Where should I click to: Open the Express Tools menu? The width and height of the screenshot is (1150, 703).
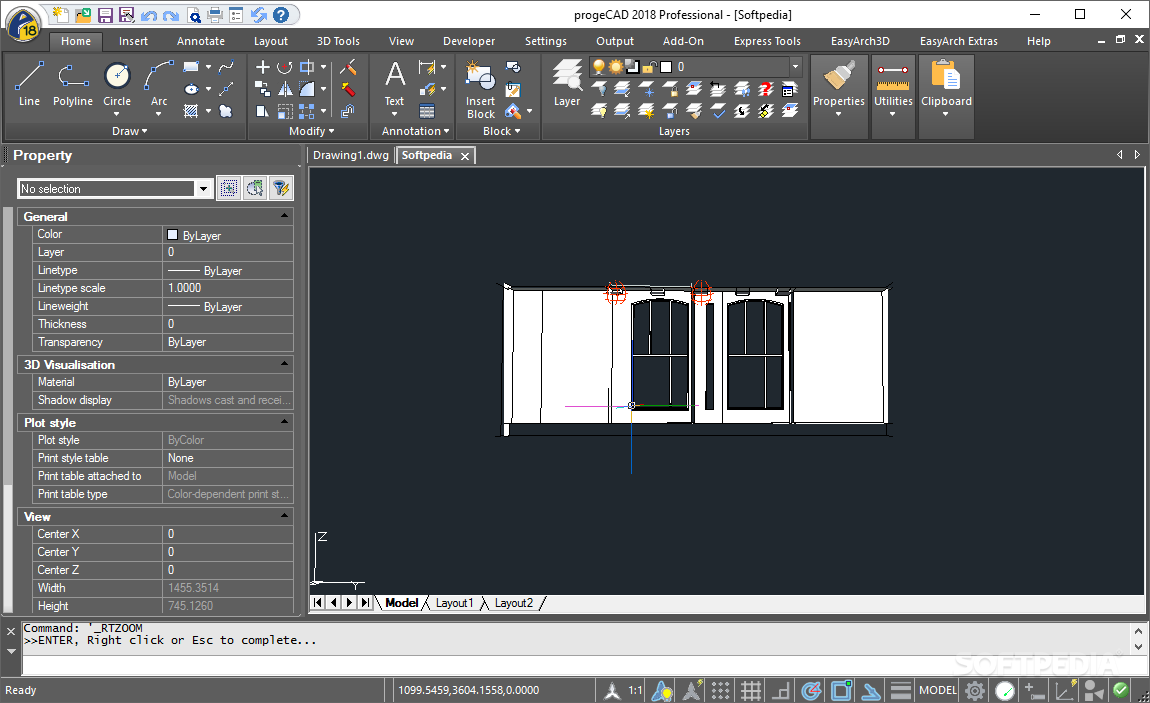click(x=766, y=41)
